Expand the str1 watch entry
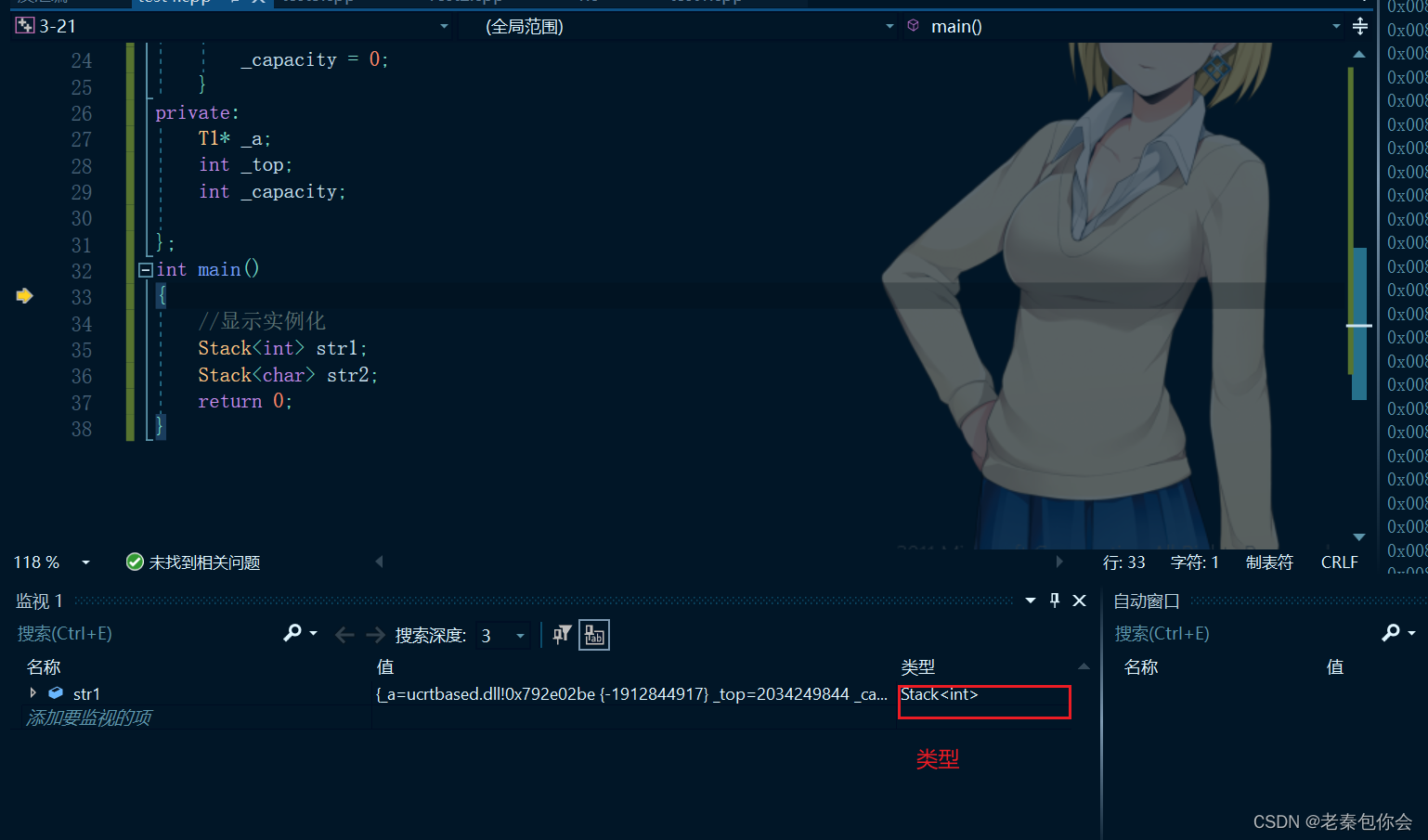 (33, 693)
